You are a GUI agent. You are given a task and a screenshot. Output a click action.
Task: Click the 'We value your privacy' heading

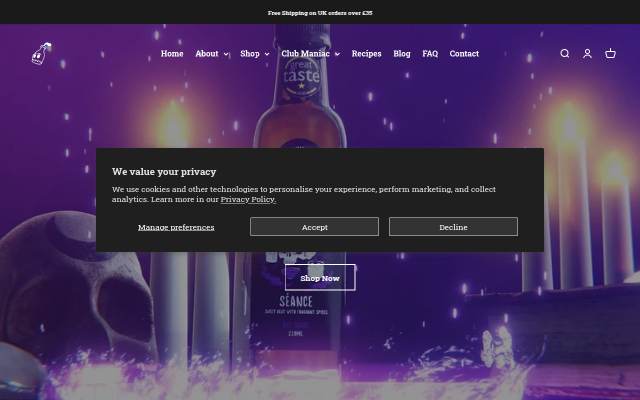164,171
